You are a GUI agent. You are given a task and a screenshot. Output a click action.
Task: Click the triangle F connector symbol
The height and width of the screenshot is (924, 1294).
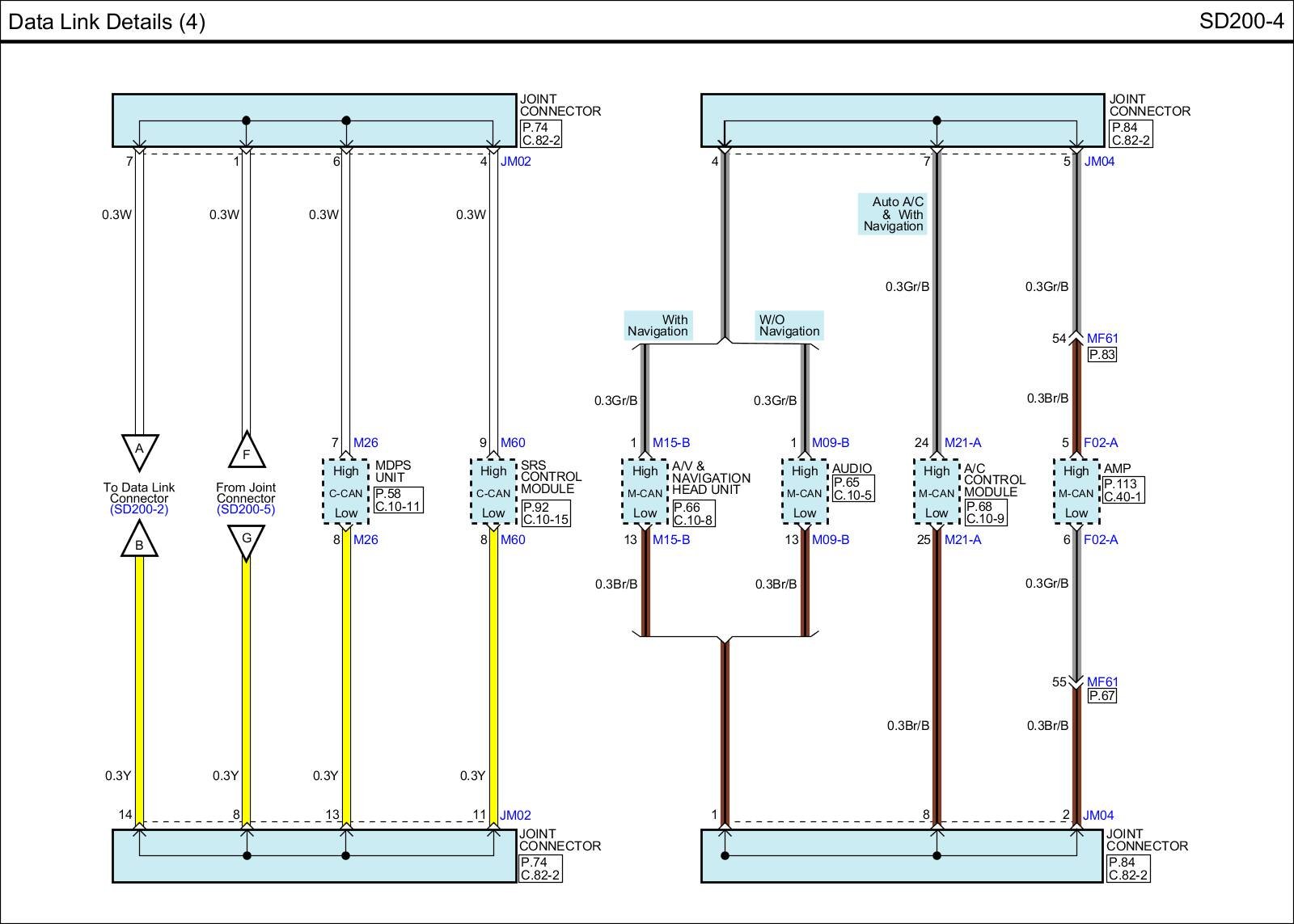[247, 452]
